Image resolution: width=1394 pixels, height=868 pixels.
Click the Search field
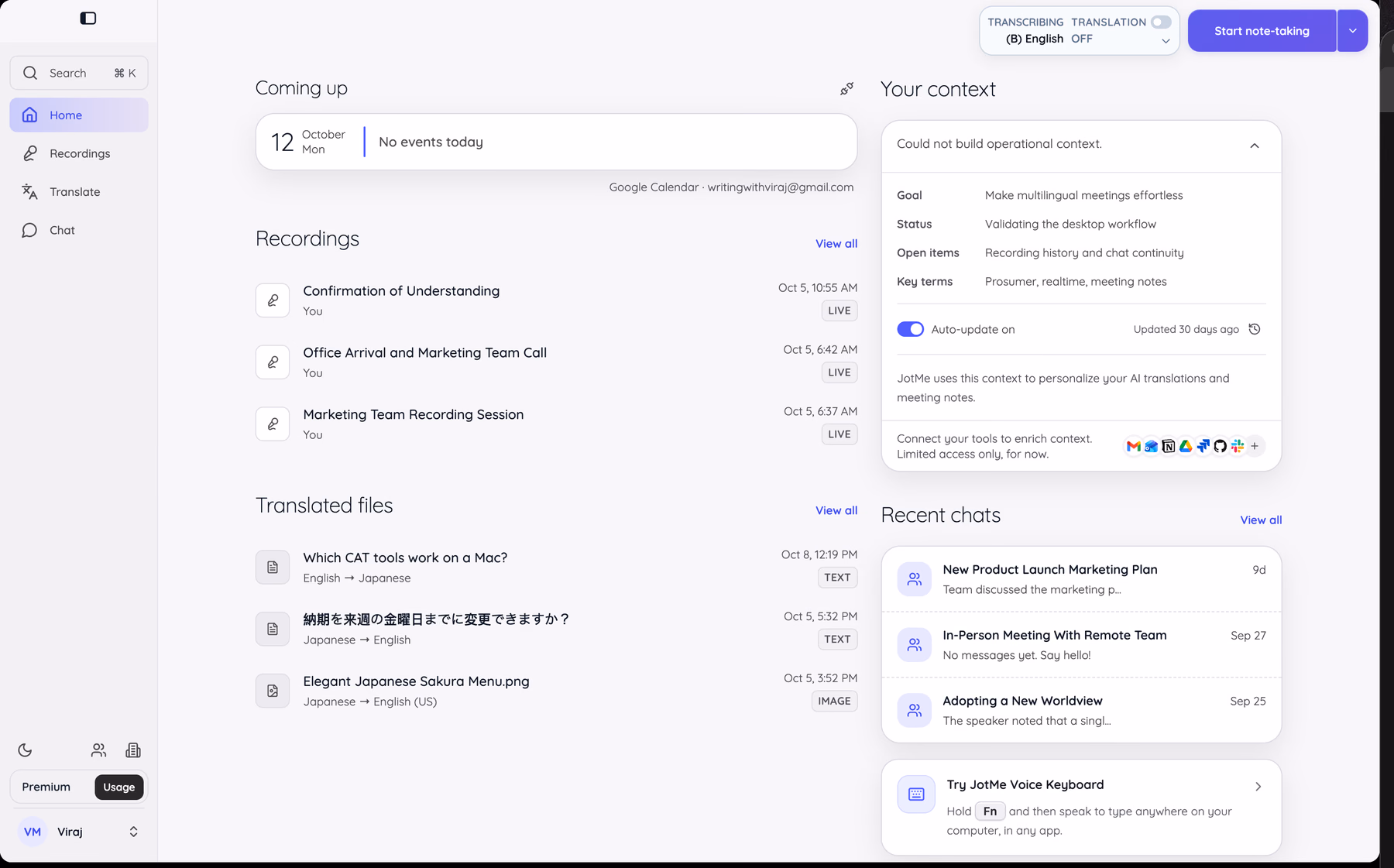(79, 73)
